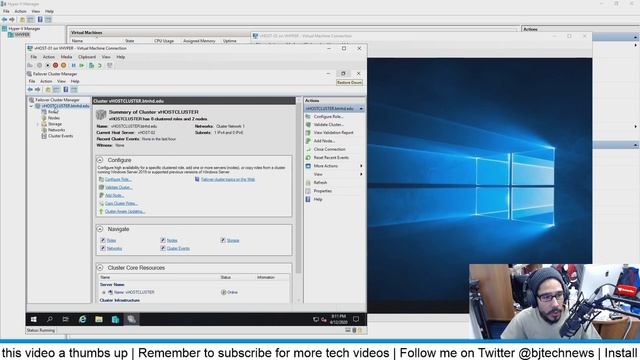
Task: Collapse vHOSTCLUSTER header in Actions pane
Action: pyautogui.click(x=361, y=109)
